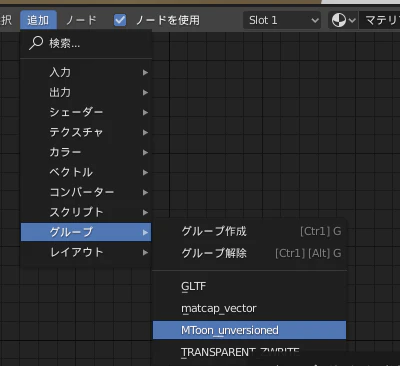Expand the コンバーター submenu

[x=86, y=192]
